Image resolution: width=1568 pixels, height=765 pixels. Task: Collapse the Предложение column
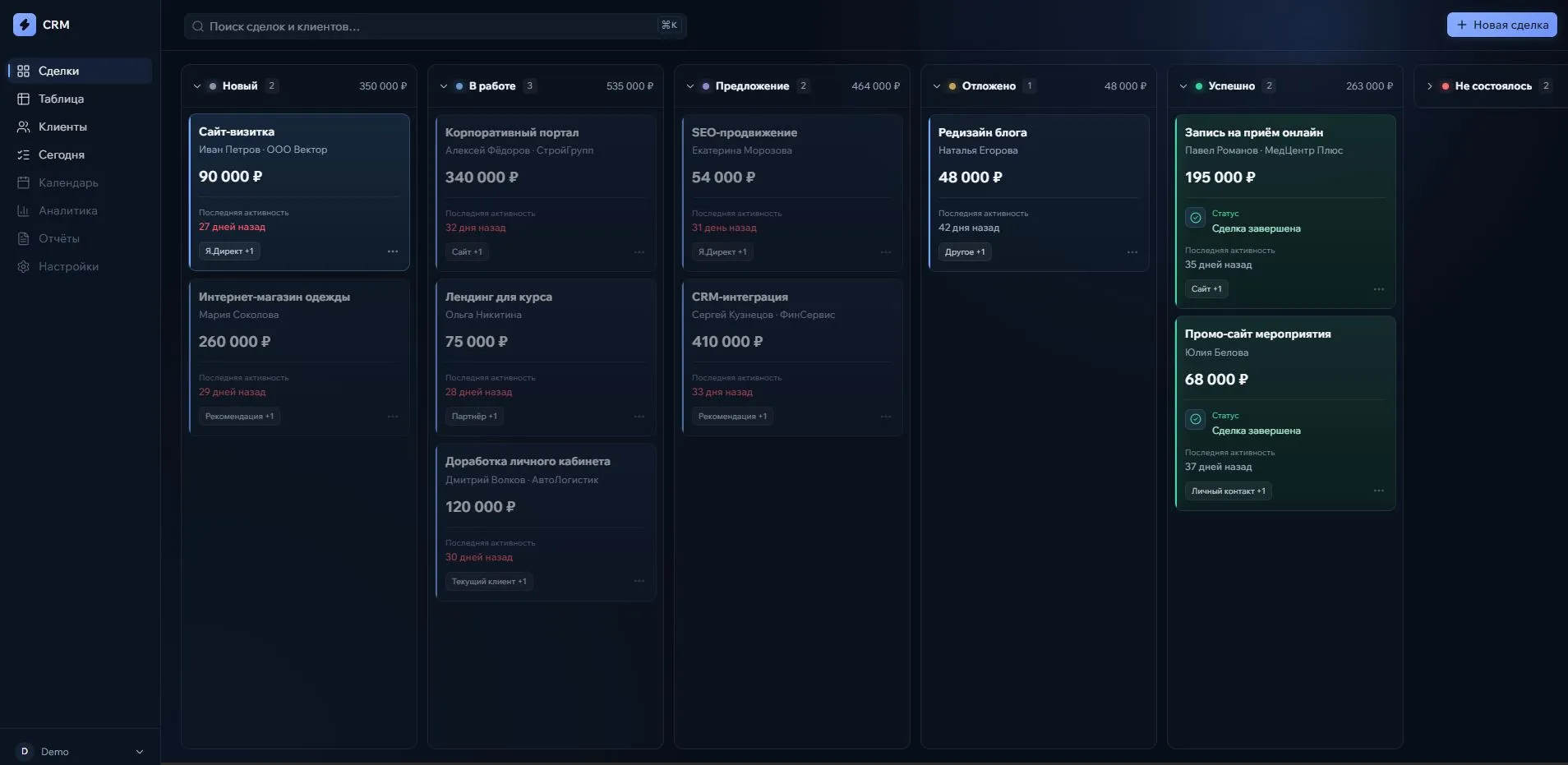coord(690,86)
